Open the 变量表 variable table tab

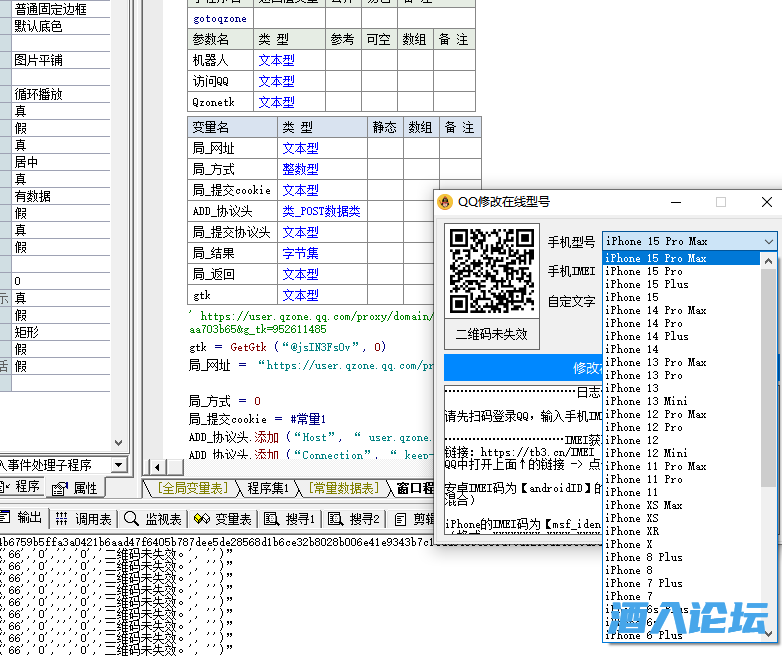pyautogui.click(x=223, y=519)
